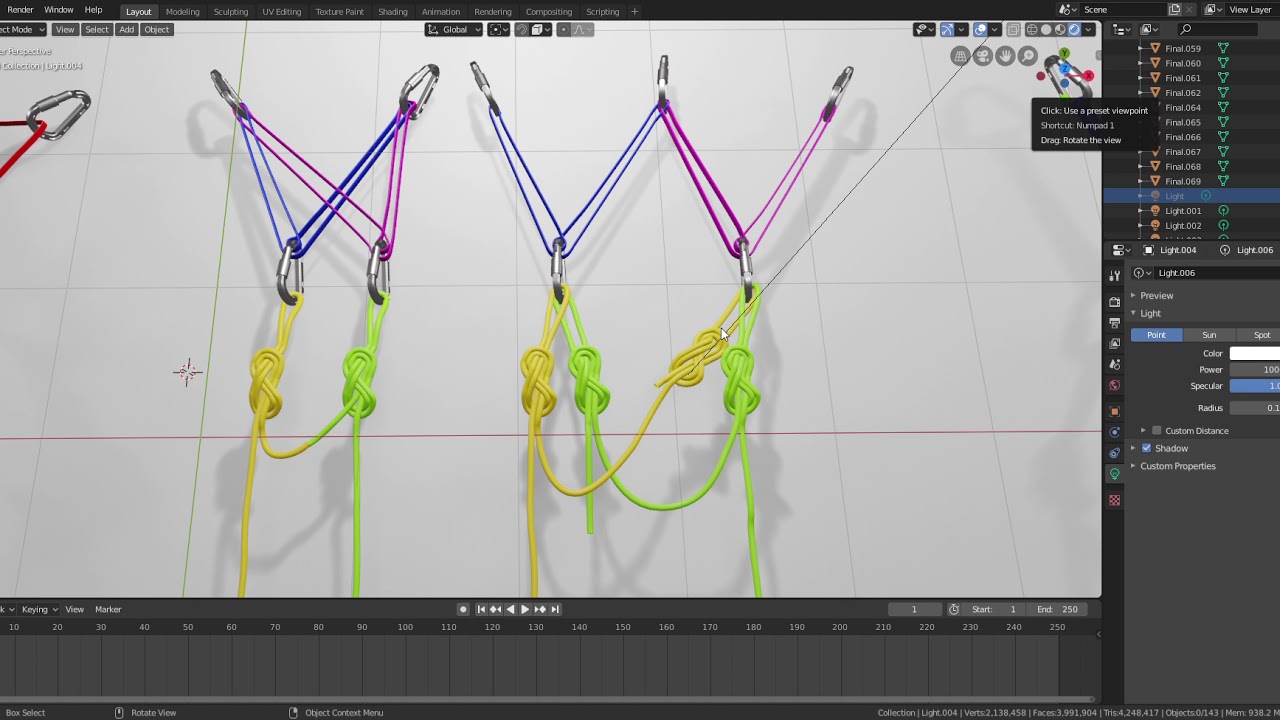Screen dimensions: 1280x720
Task: Expand the Preview panel
Action: click(1156, 295)
